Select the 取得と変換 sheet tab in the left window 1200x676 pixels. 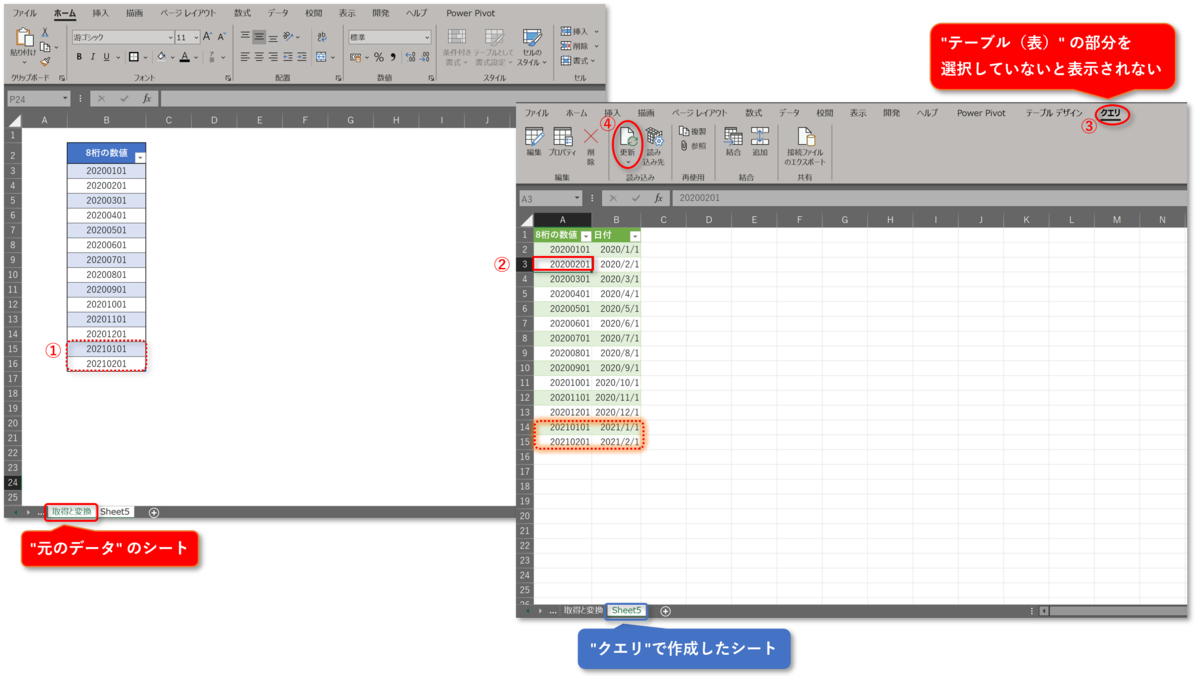[71, 512]
